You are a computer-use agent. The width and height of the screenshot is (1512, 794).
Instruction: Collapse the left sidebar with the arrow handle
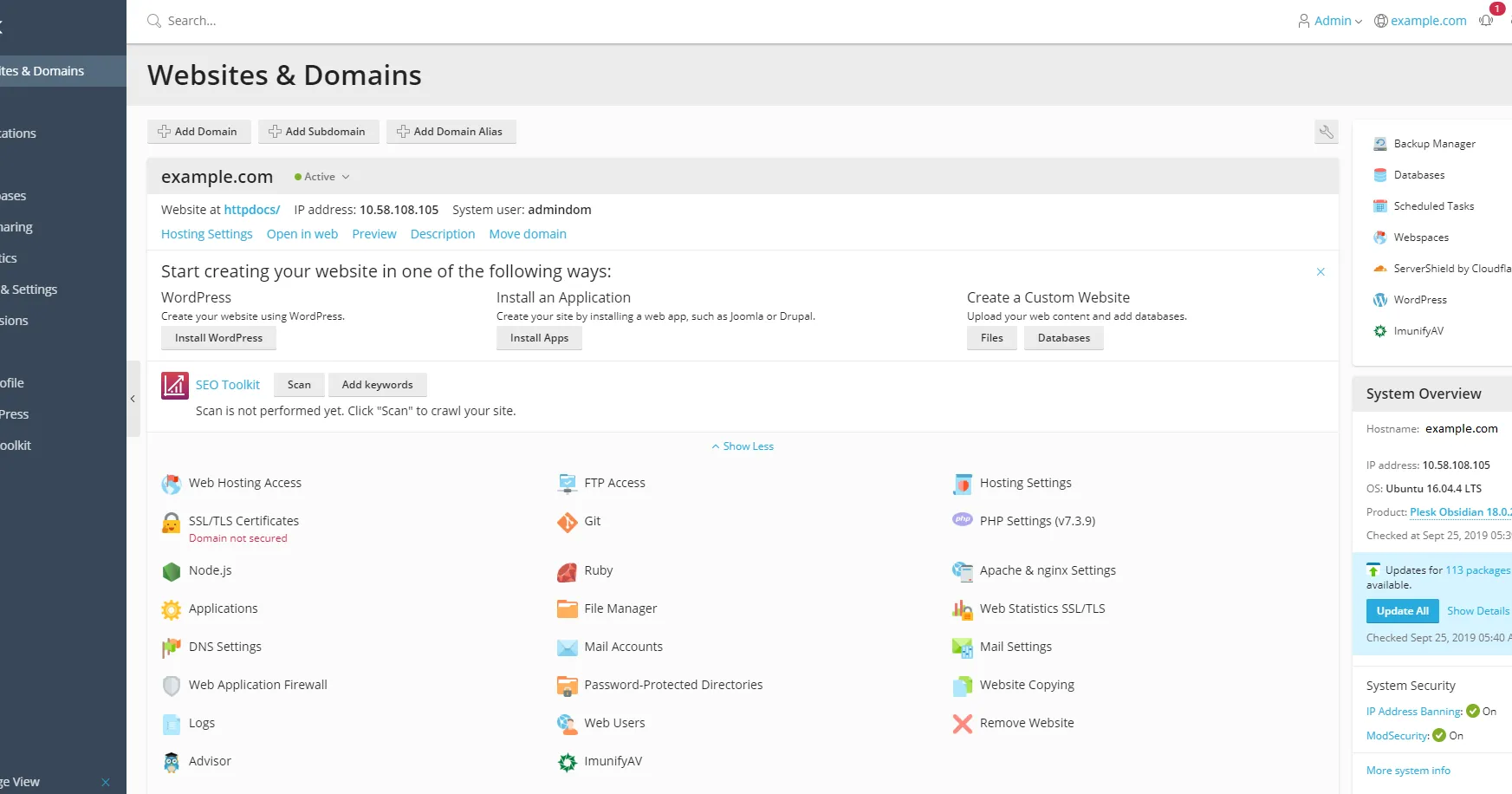click(133, 399)
